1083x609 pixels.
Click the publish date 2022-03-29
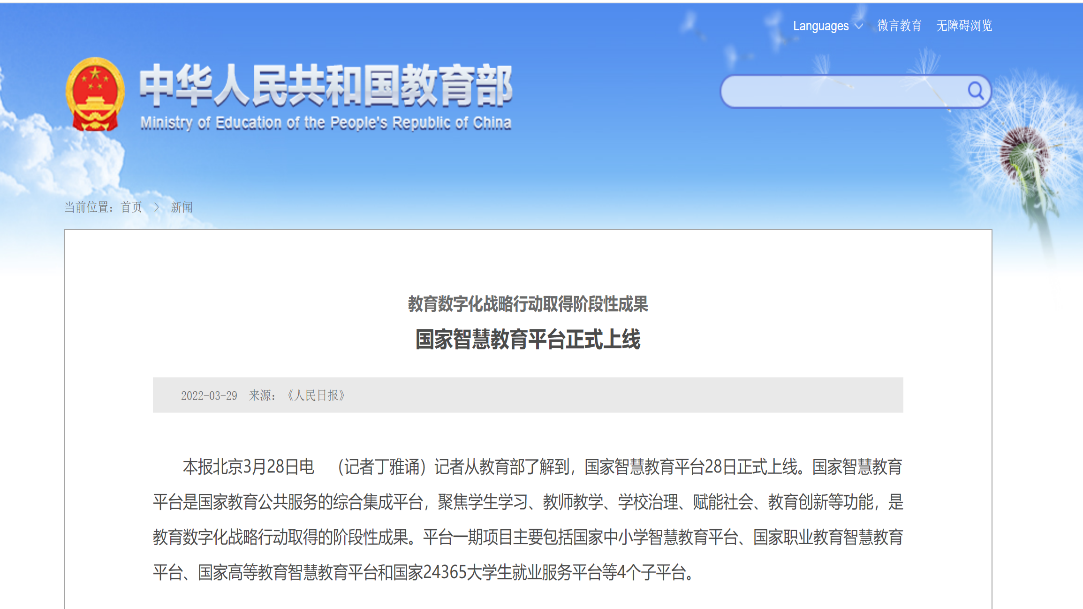[209, 395]
